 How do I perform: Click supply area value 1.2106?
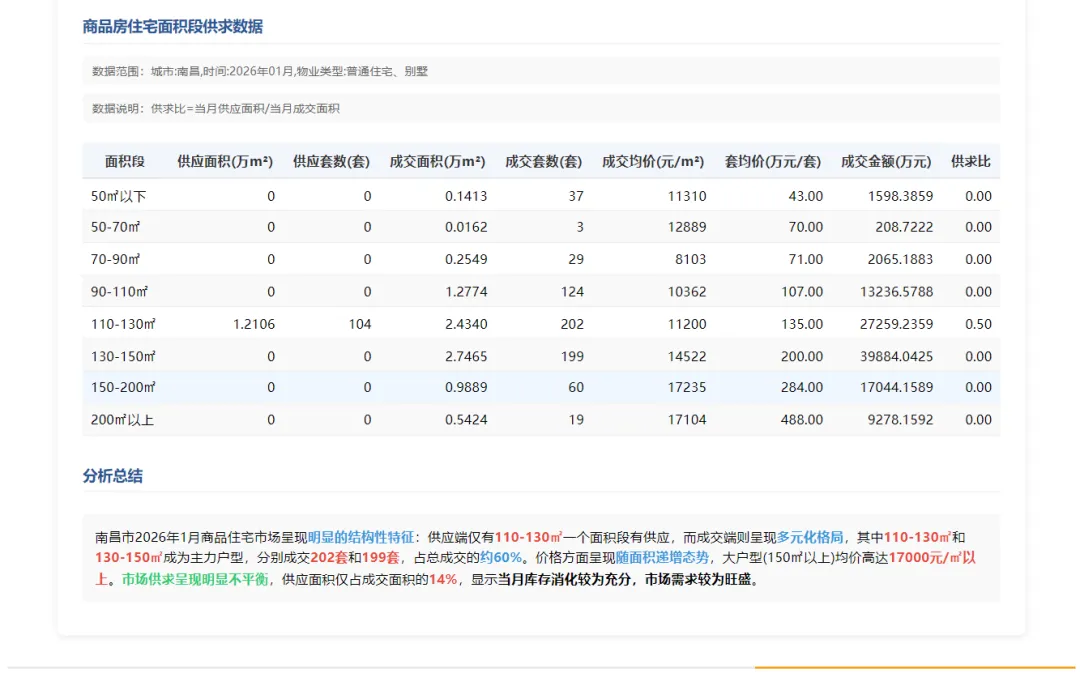click(x=254, y=324)
